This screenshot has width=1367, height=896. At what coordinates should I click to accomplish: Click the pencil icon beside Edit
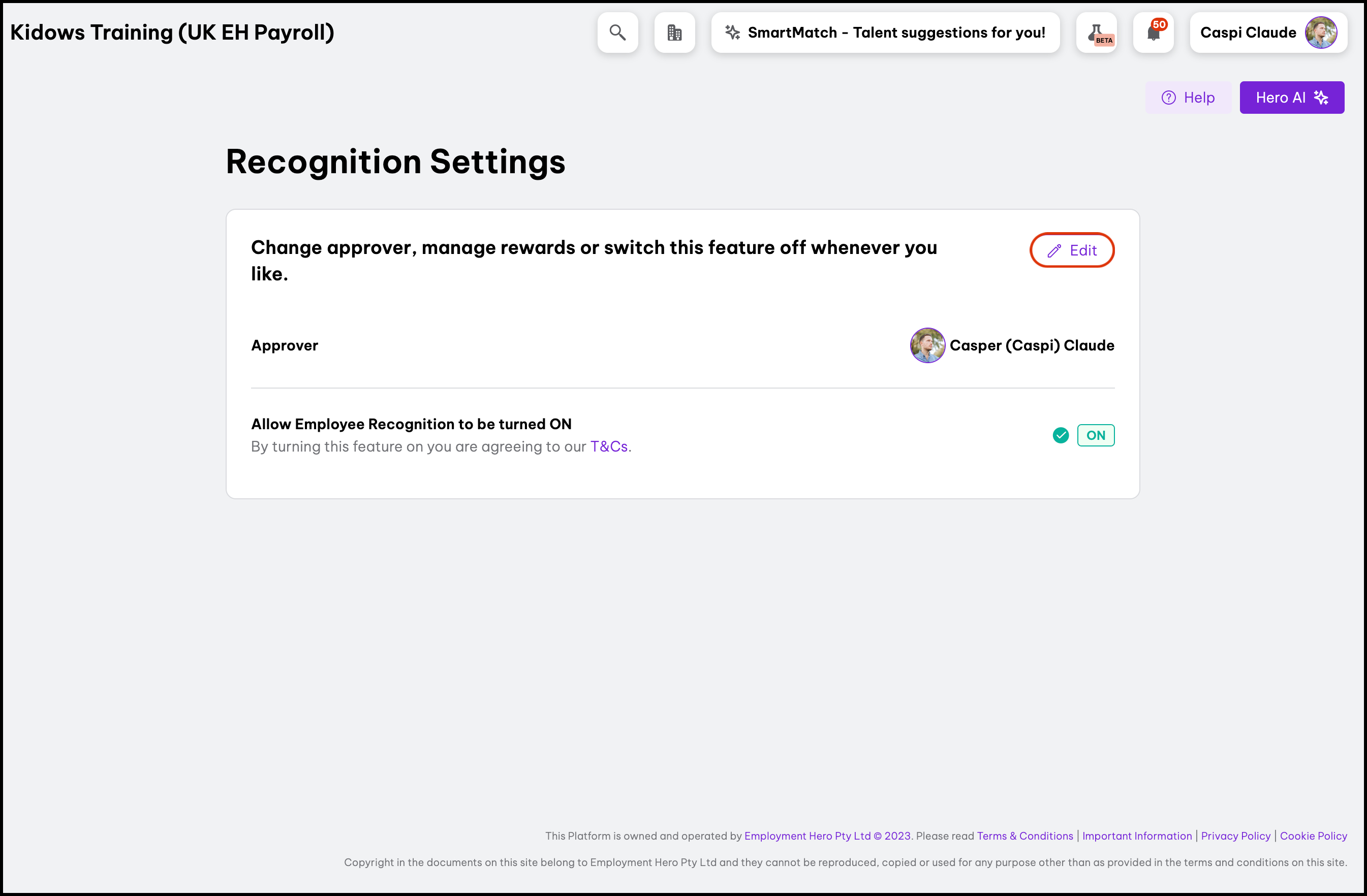coord(1054,251)
